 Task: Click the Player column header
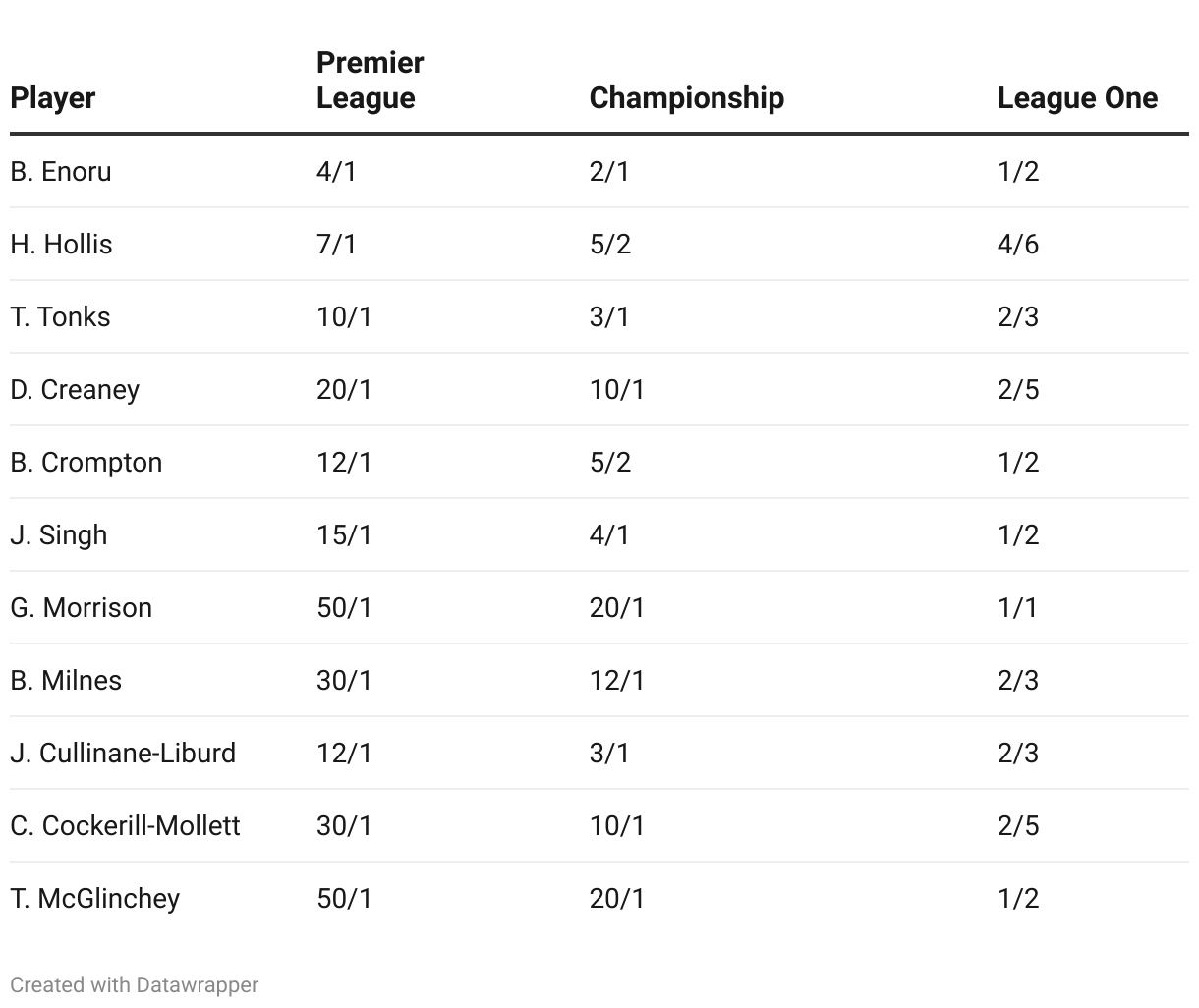[53, 98]
